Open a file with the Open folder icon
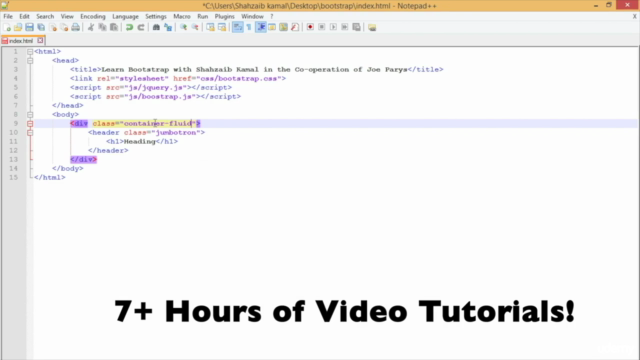 [18, 27]
